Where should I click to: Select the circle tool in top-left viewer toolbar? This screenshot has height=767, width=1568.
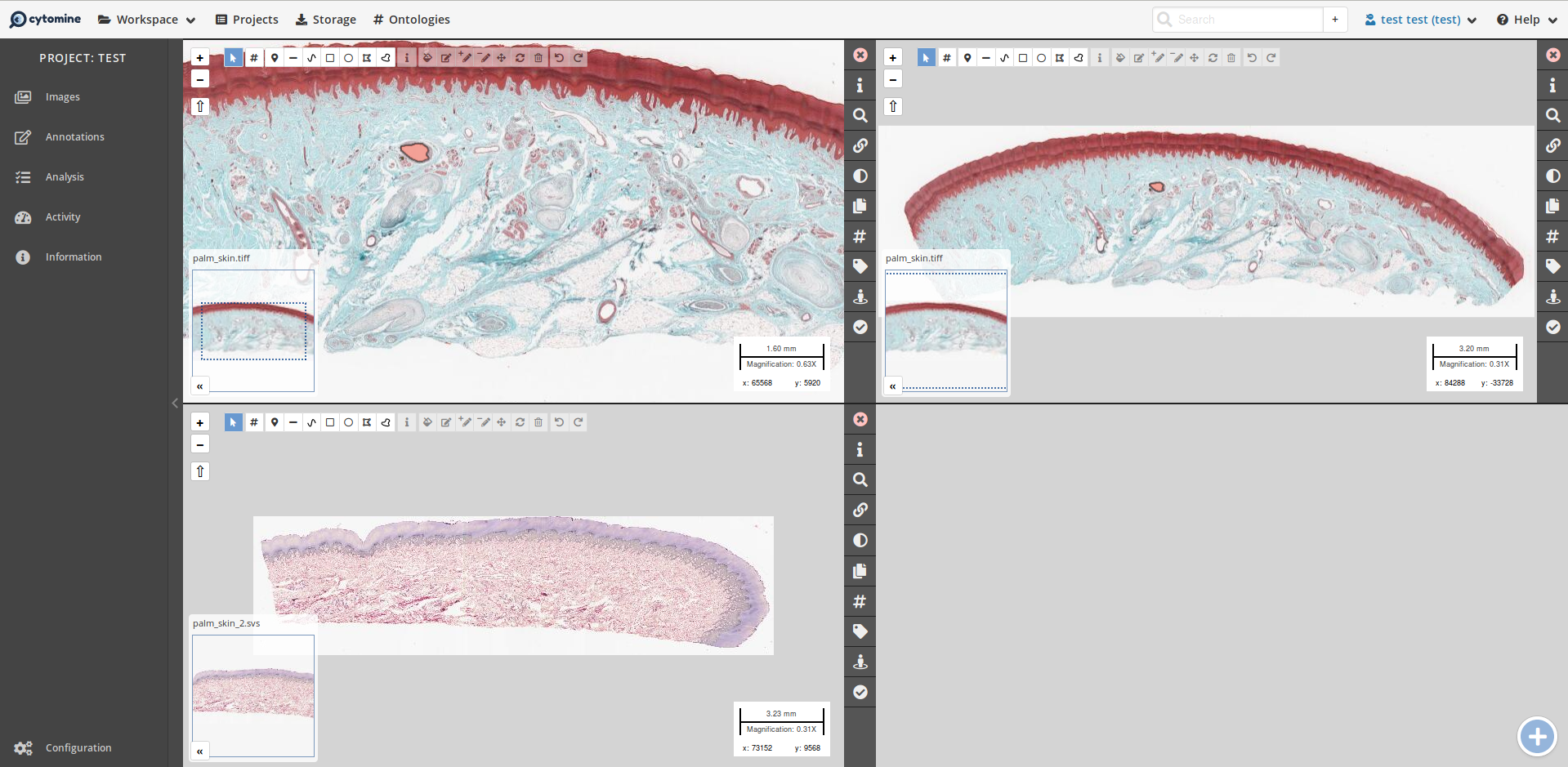(x=349, y=58)
